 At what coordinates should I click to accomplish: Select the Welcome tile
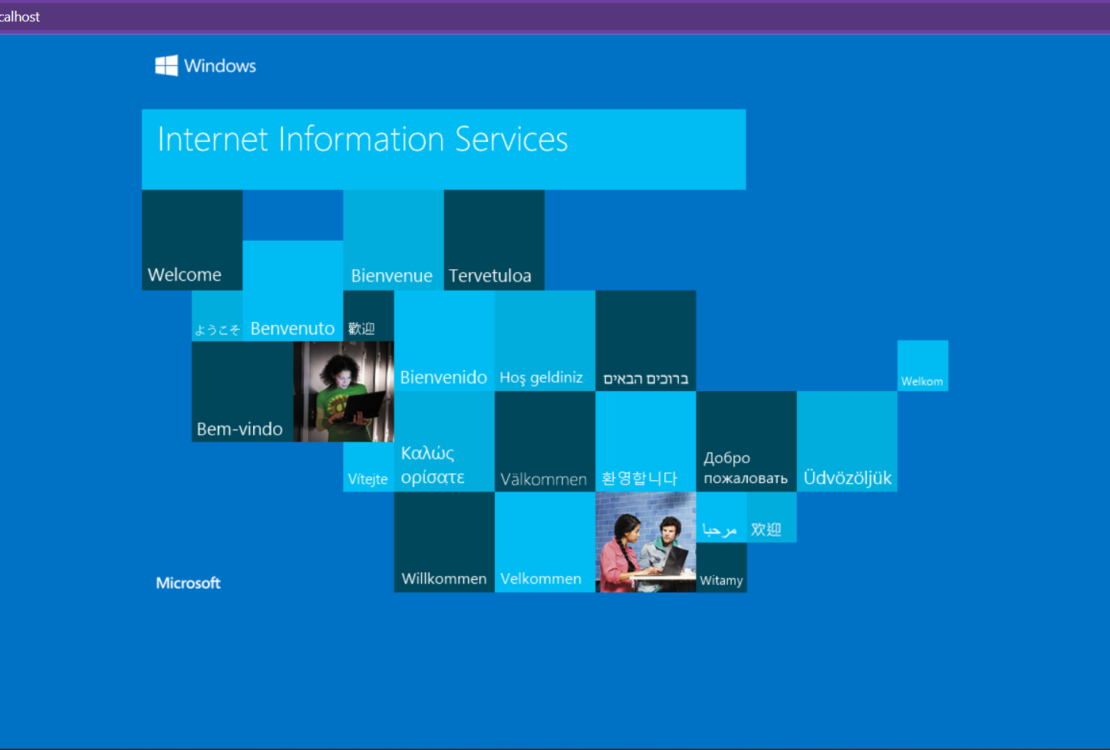(x=192, y=240)
